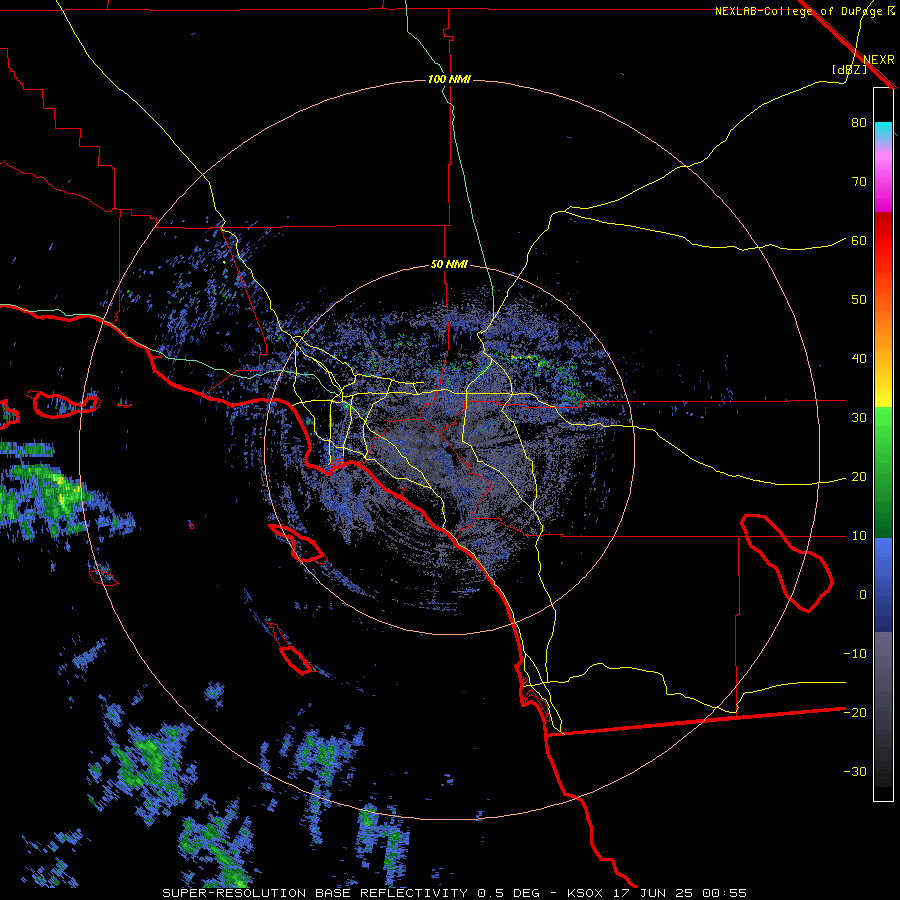Click the 40 value on the dBZ scale
This screenshot has height=900, width=900.
point(859,359)
